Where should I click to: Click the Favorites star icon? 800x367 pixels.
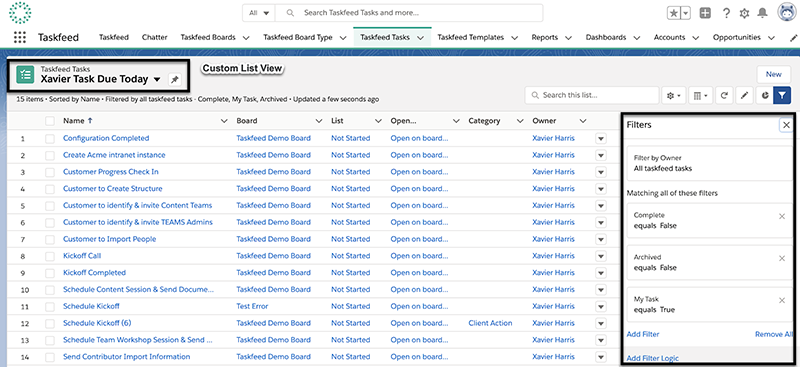point(674,13)
